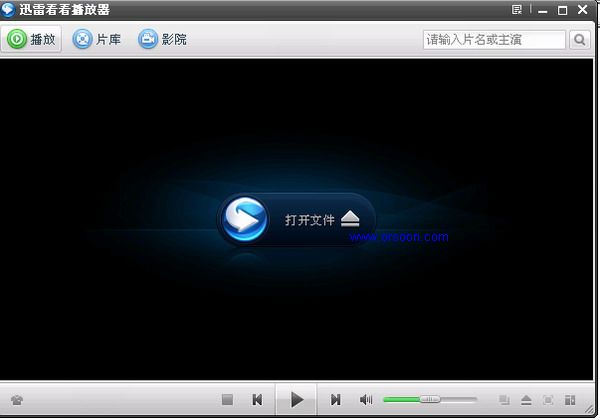Click the t-shirt skin icon at bottom left

(17, 400)
